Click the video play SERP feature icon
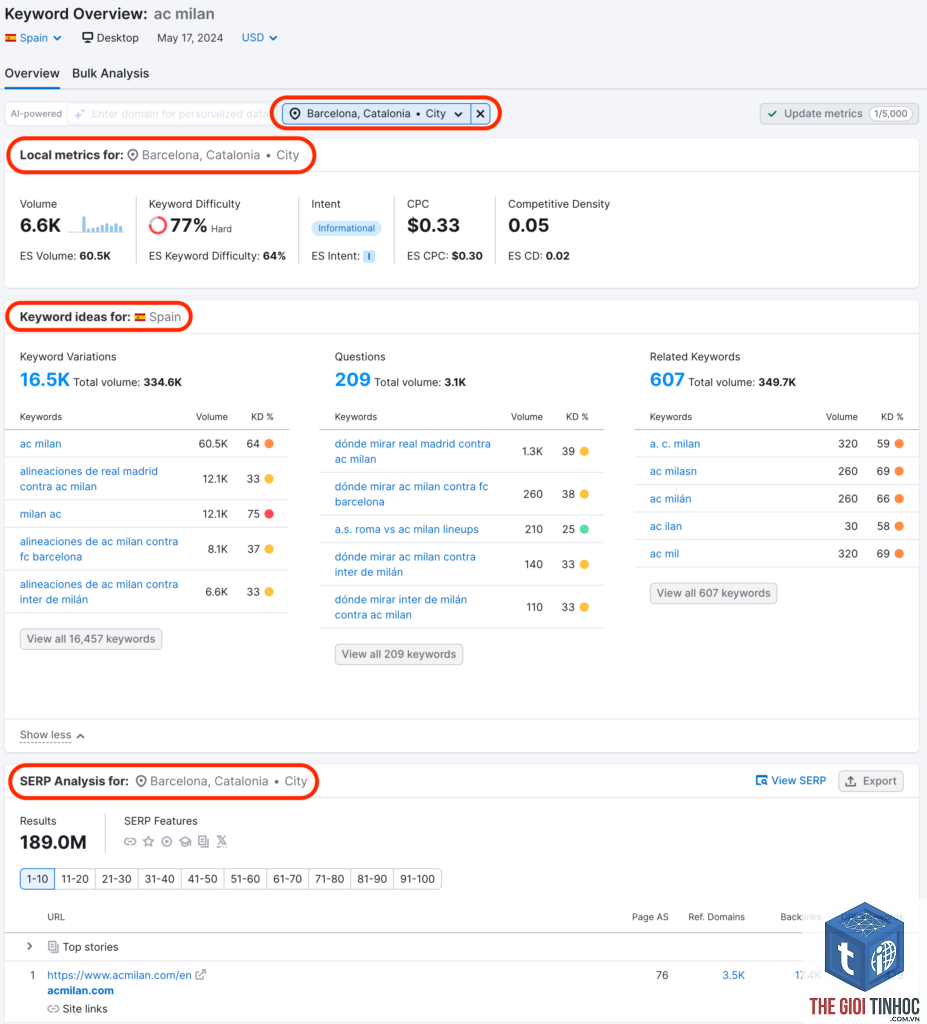927x1024 pixels. click(167, 842)
